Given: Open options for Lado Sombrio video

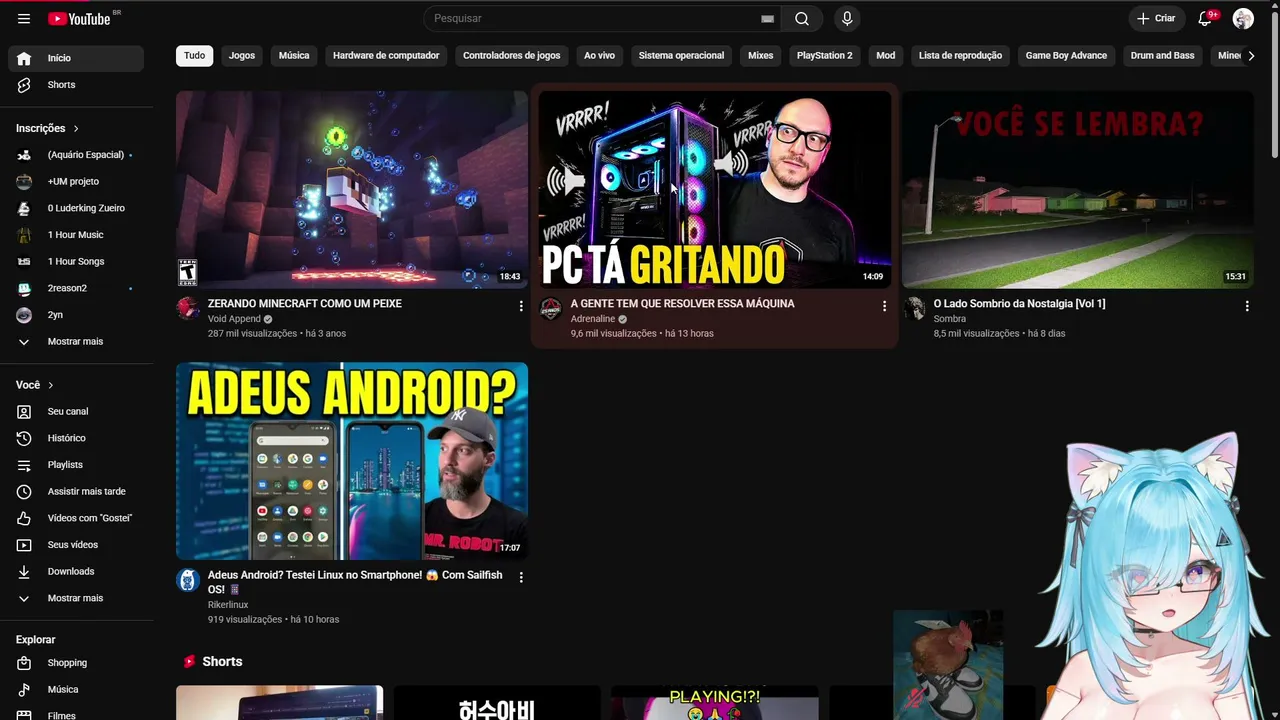Looking at the screenshot, I should click(1247, 306).
